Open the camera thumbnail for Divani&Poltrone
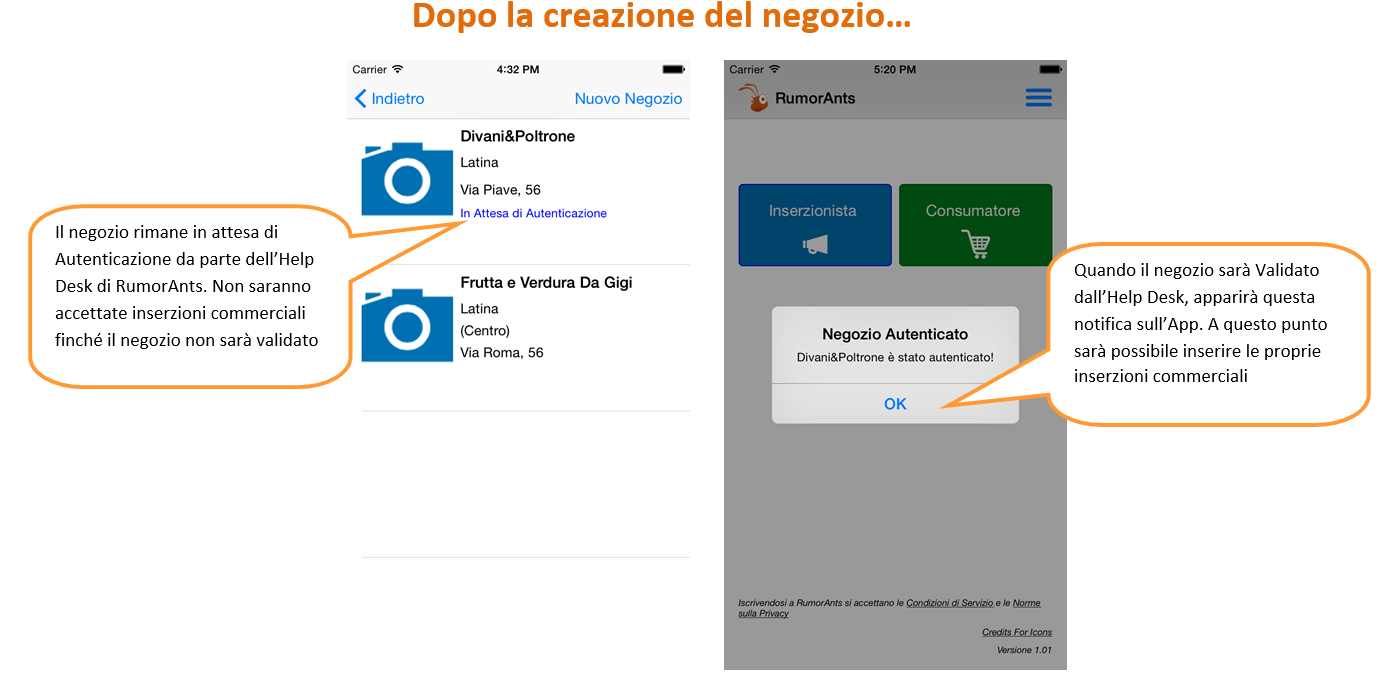This screenshot has height=683, width=1380. click(x=407, y=179)
